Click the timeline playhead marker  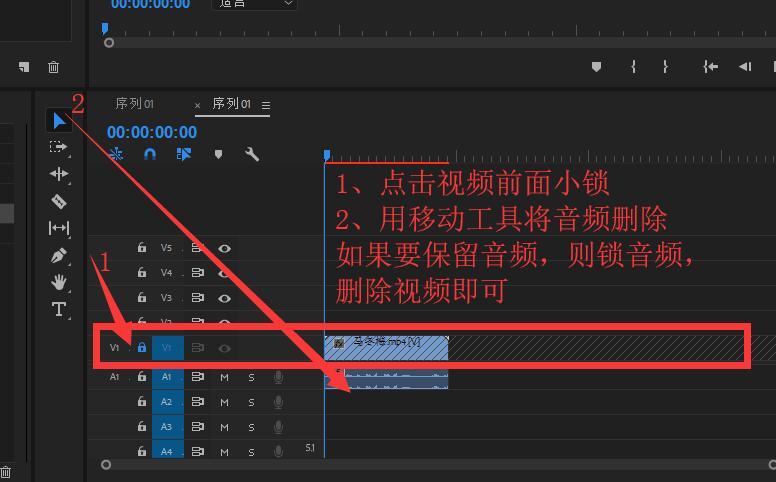[x=327, y=155]
